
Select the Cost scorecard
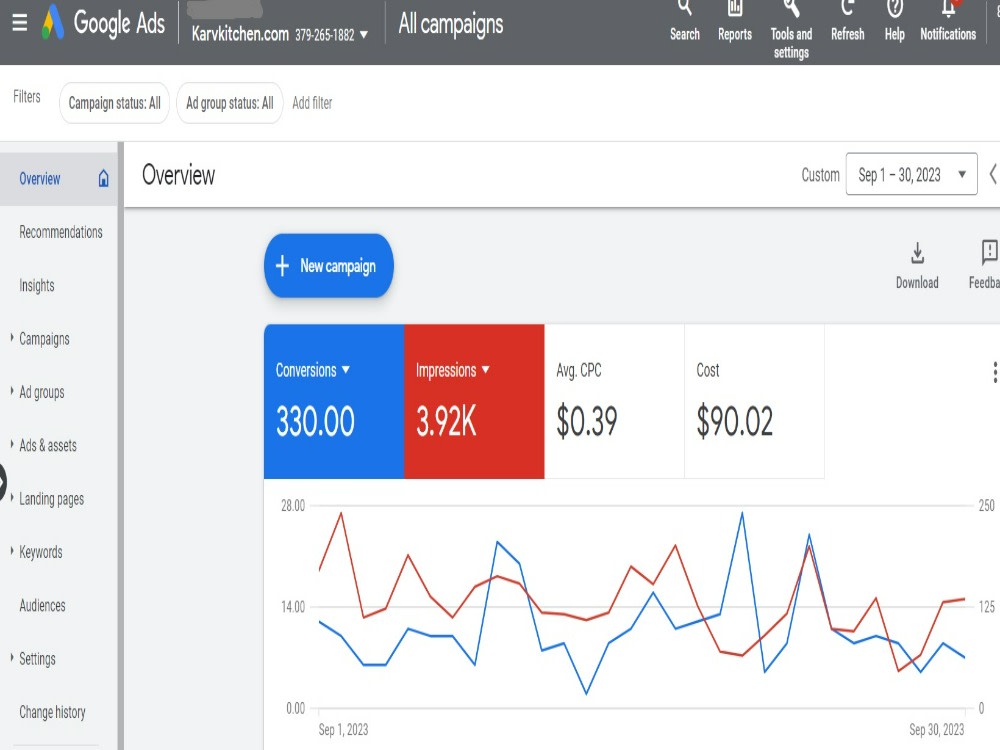[x=754, y=401]
